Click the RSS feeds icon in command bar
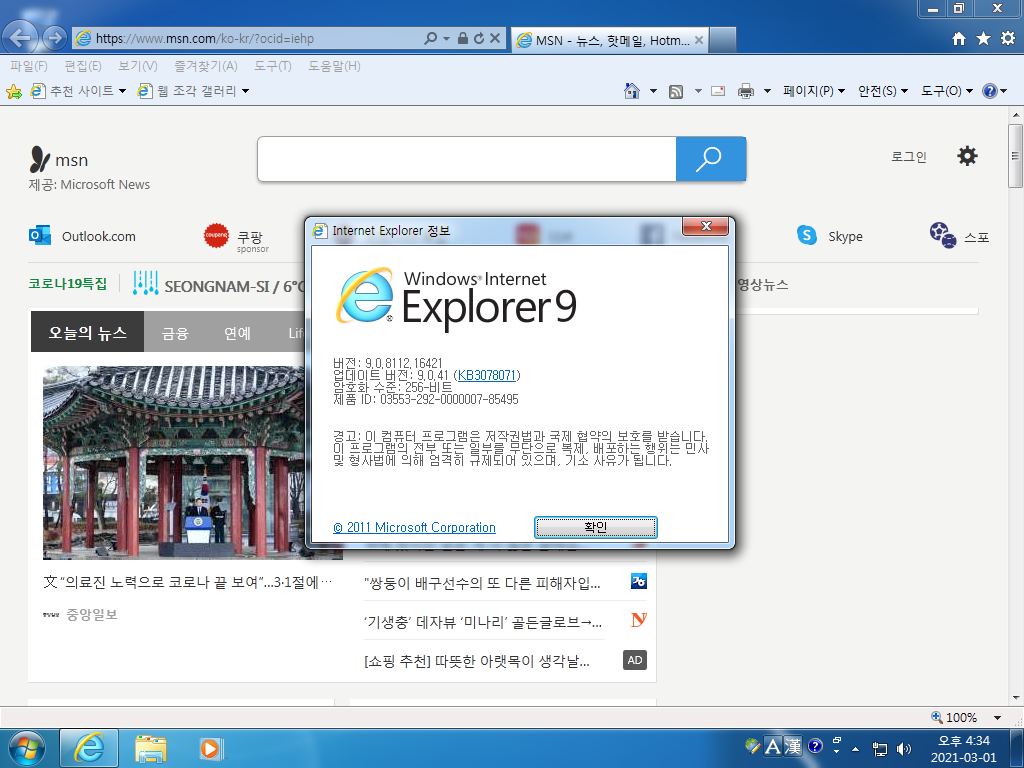This screenshot has width=1024, height=768. (676, 91)
